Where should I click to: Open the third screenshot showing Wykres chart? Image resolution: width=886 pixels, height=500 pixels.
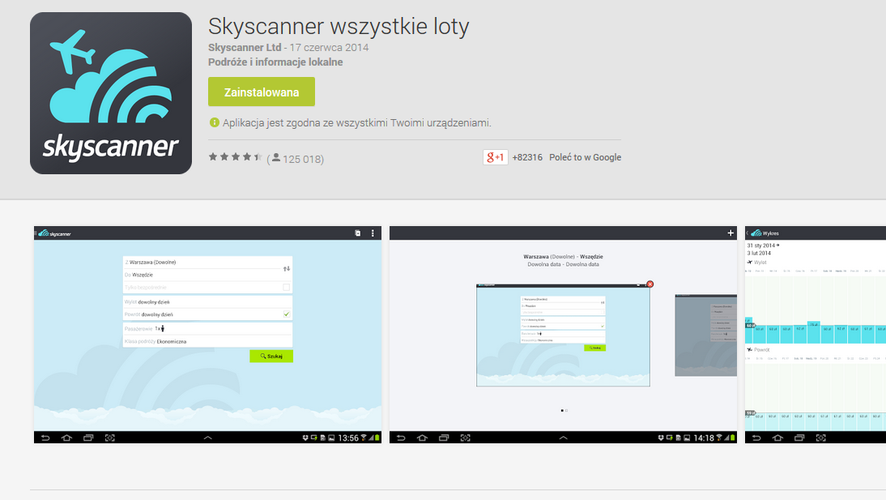pos(815,334)
